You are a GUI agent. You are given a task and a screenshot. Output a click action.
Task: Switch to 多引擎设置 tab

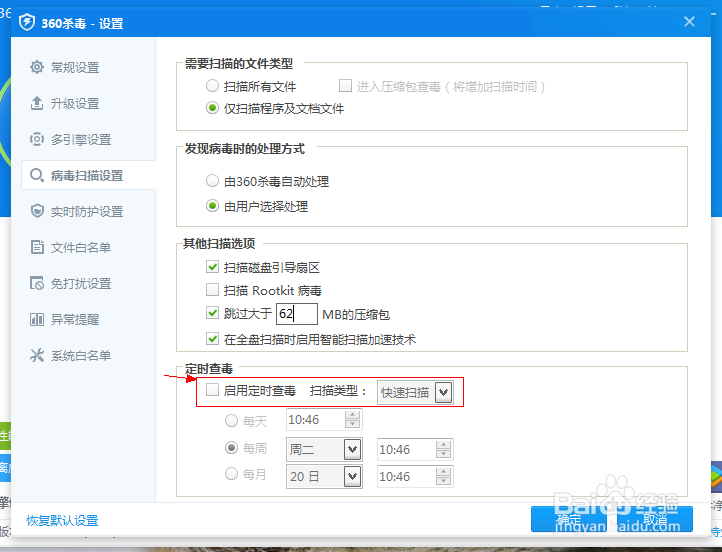point(81,139)
